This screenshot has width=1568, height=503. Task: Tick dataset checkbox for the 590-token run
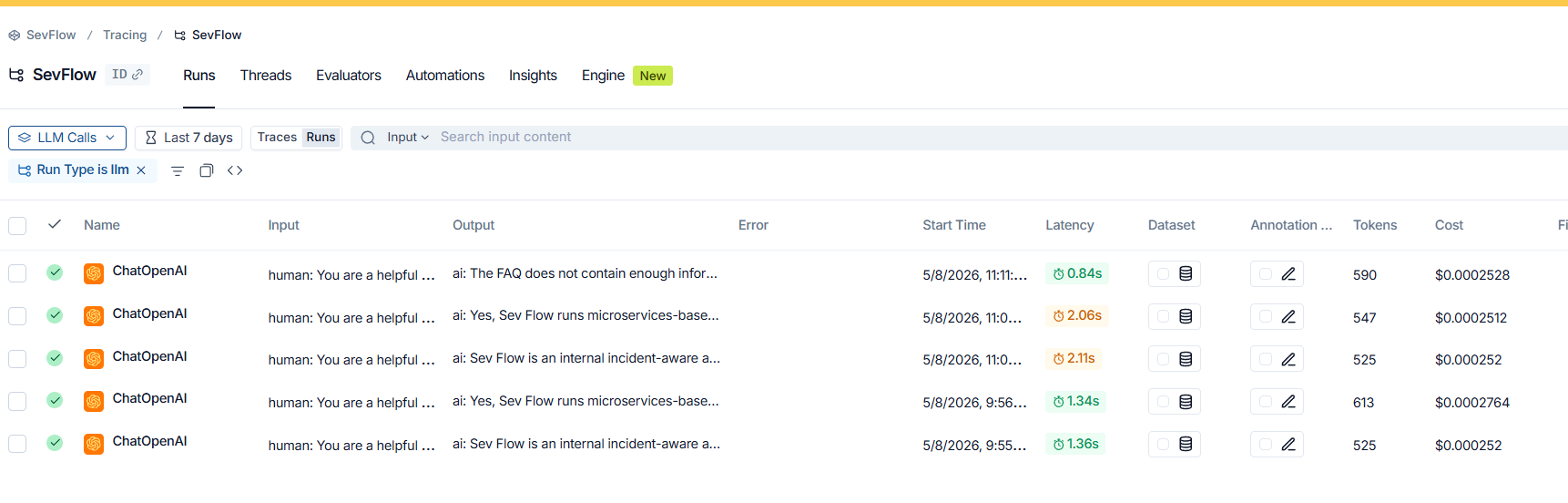(1163, 274)
